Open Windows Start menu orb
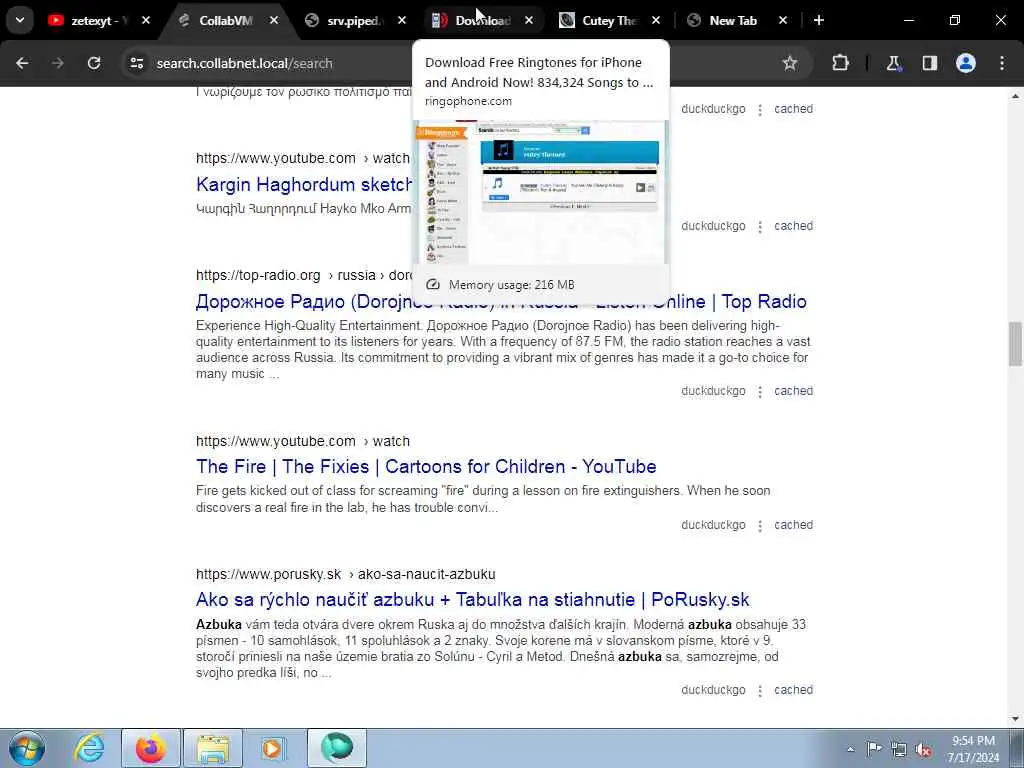 pyautogui.click(x=27, y=748)
